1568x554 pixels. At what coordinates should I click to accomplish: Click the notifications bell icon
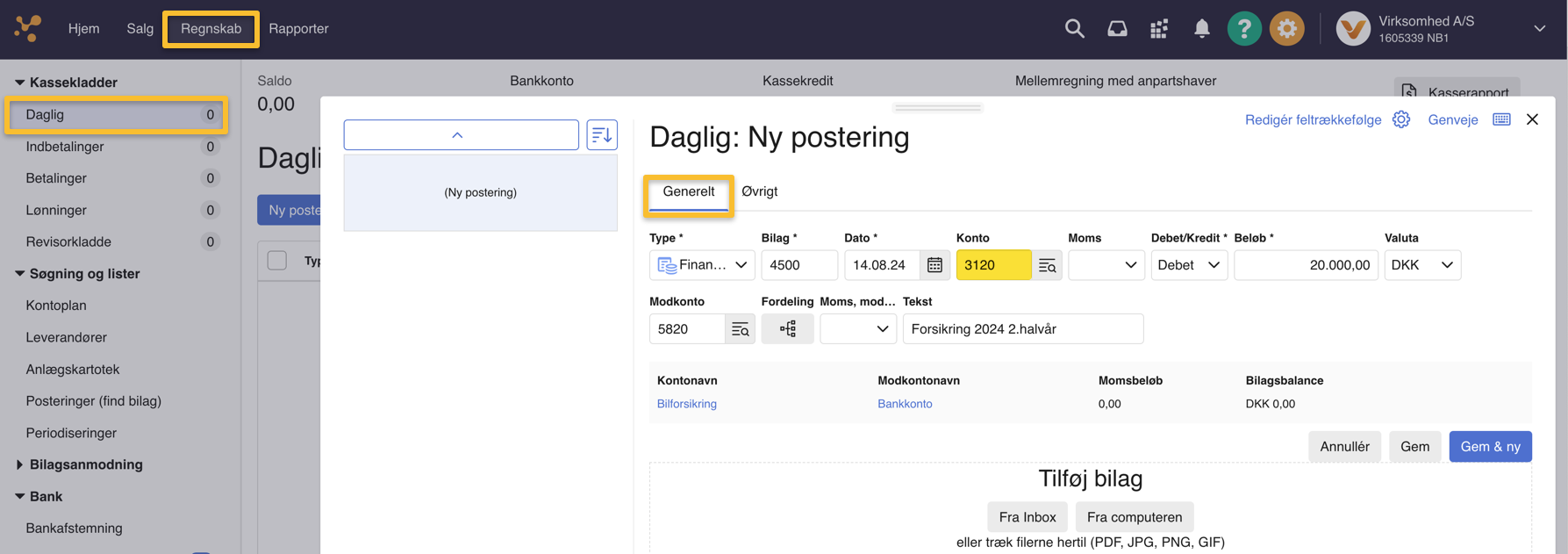tap(1201, 29)
